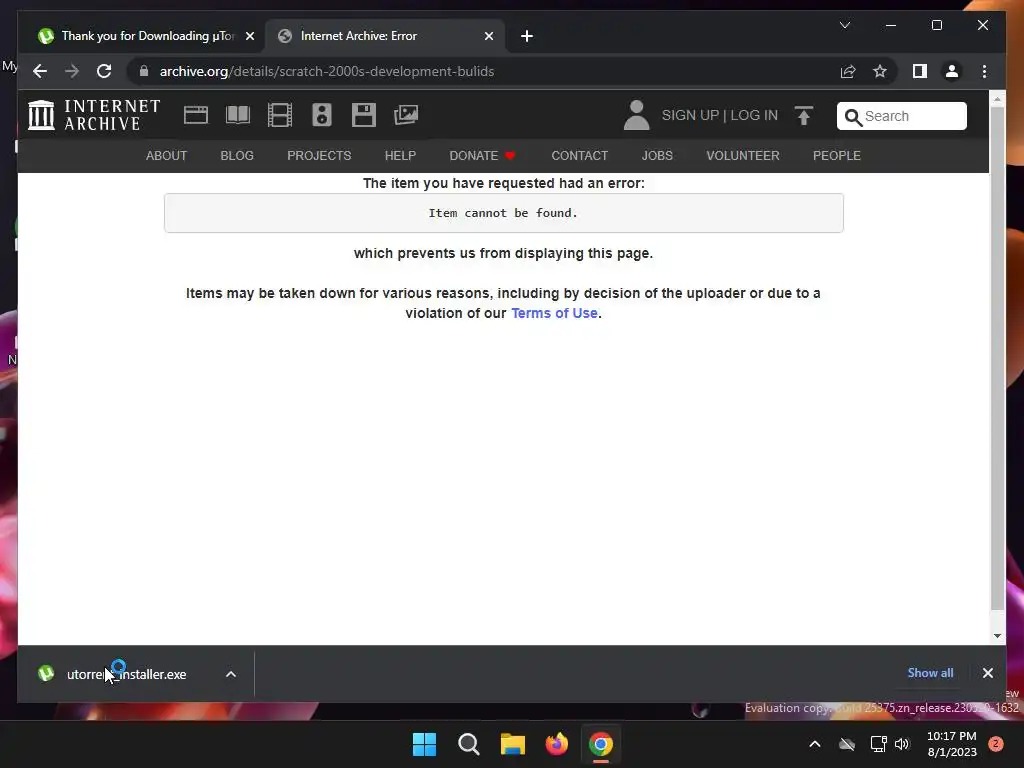Viewport: 1024px width, 768px height.
Task: Launch Firefox from taskbar
Action: [556, 744]
